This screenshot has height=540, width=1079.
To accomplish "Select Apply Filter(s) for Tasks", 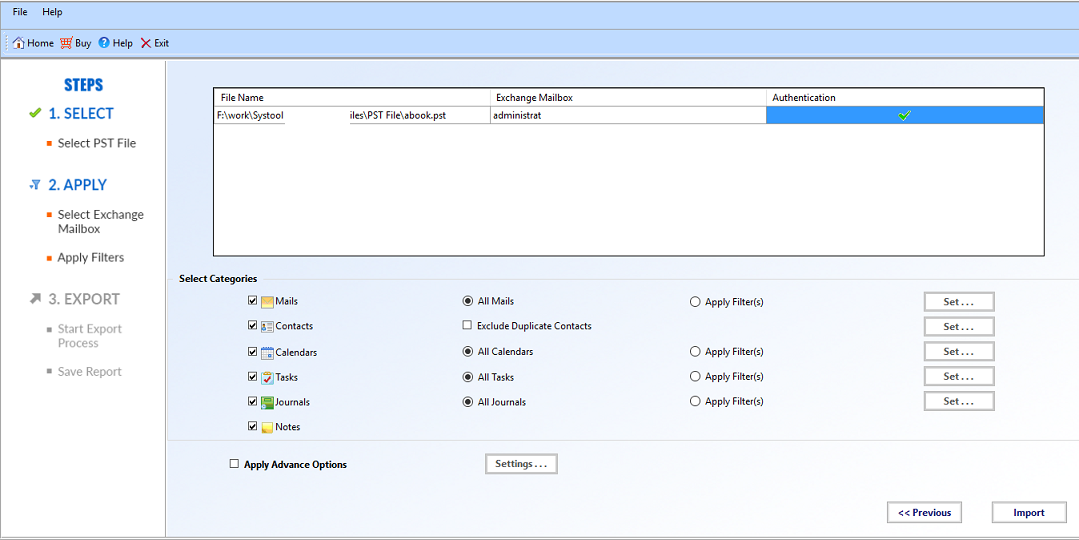I will click(x=695, y=376).
